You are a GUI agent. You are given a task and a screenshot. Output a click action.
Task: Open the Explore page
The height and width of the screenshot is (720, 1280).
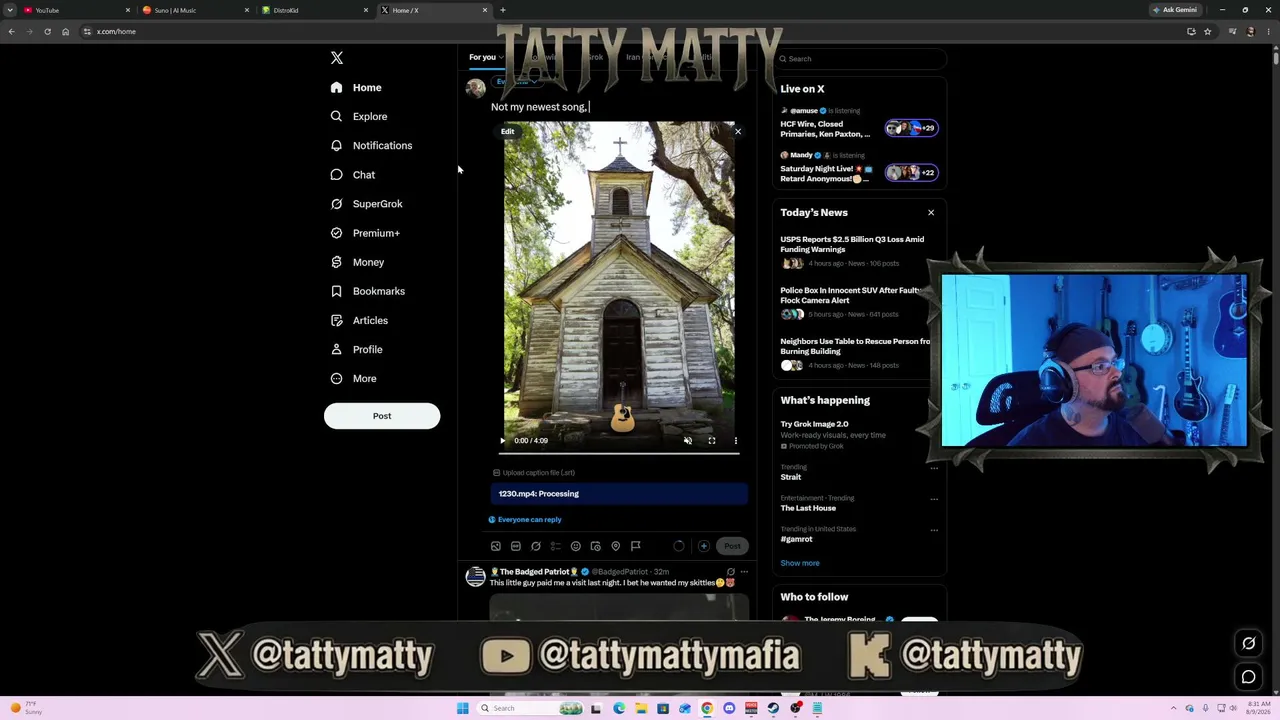pos(359,117)
